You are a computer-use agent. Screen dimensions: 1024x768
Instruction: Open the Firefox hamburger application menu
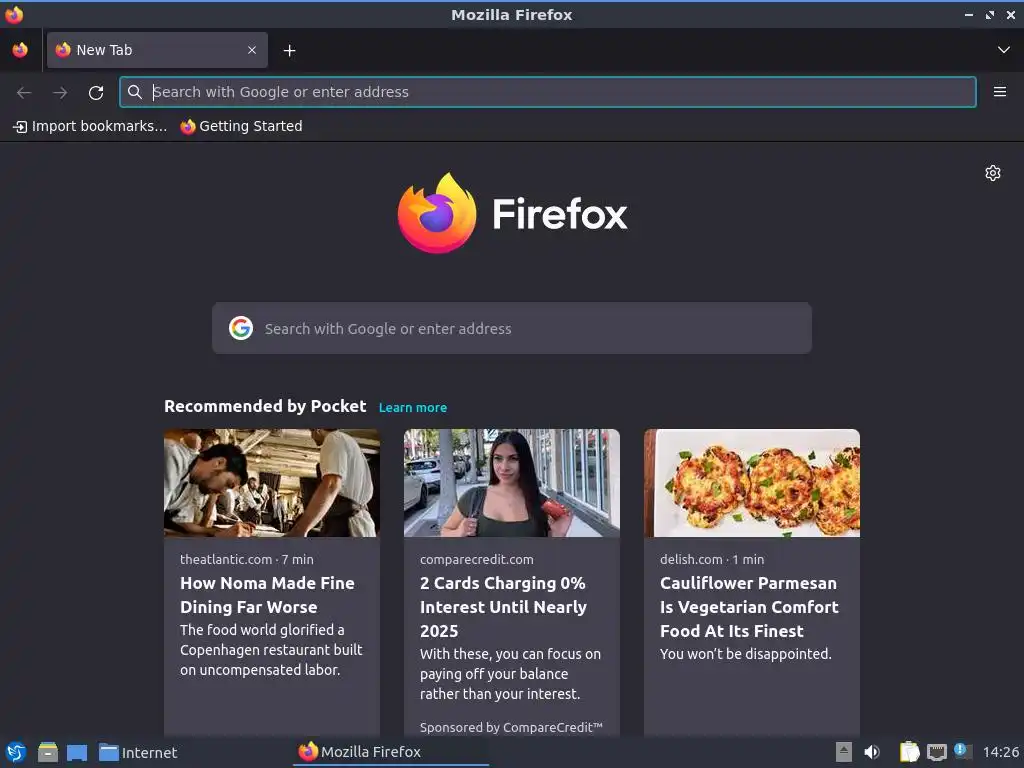pos(999,92)
